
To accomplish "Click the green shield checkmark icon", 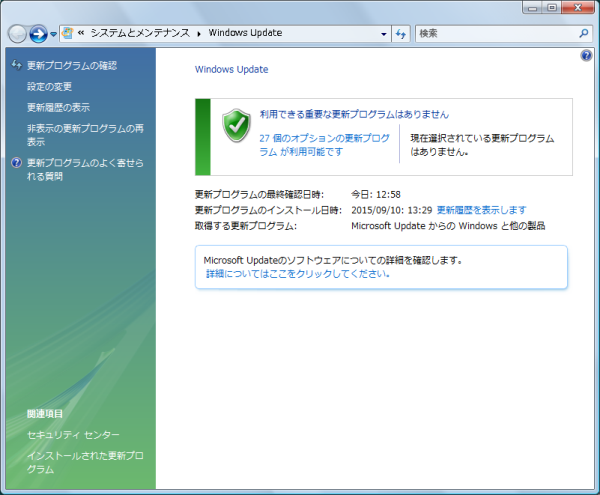I will [x=236, y=125].
